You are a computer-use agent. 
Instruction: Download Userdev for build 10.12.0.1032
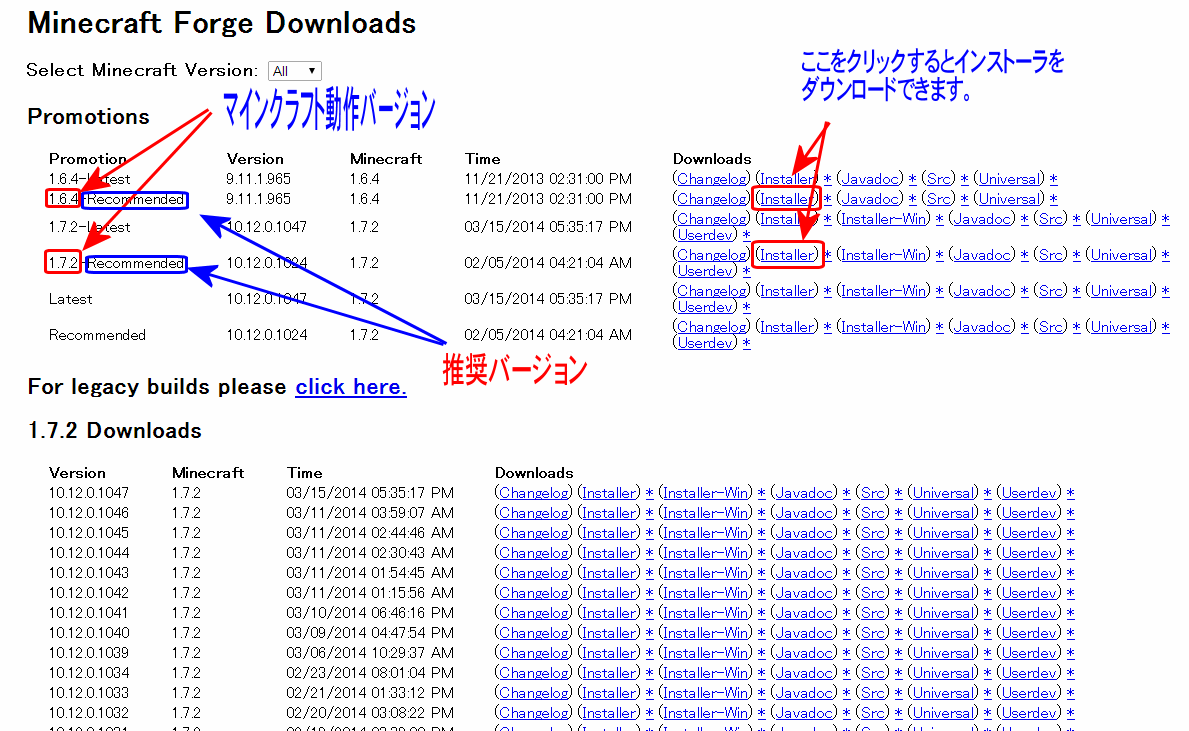[x=1029, y=714]
